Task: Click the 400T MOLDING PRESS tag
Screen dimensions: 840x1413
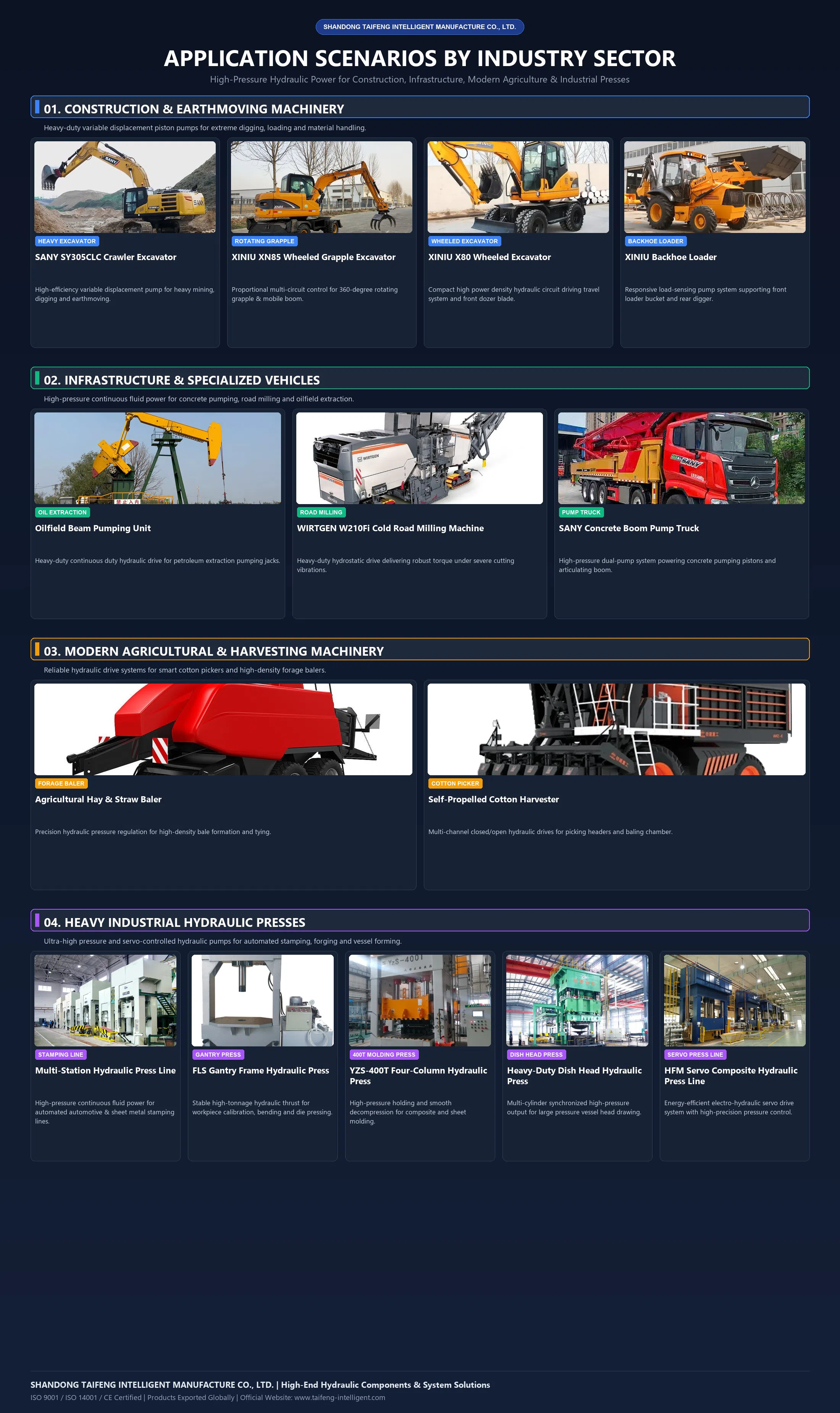Action: click(x=384, y=1055)
